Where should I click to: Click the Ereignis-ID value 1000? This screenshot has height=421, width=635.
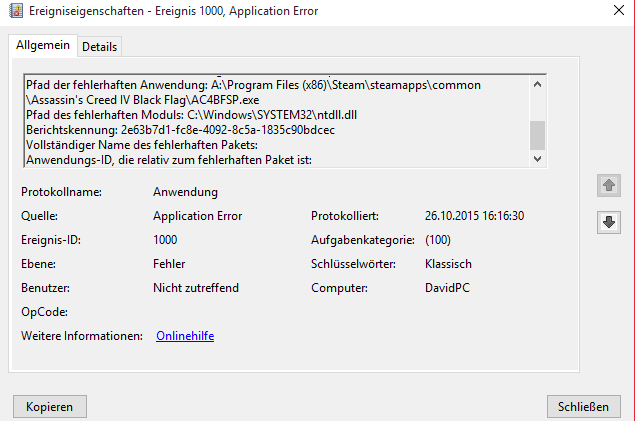pyautogui.click(x=165, y=240)
